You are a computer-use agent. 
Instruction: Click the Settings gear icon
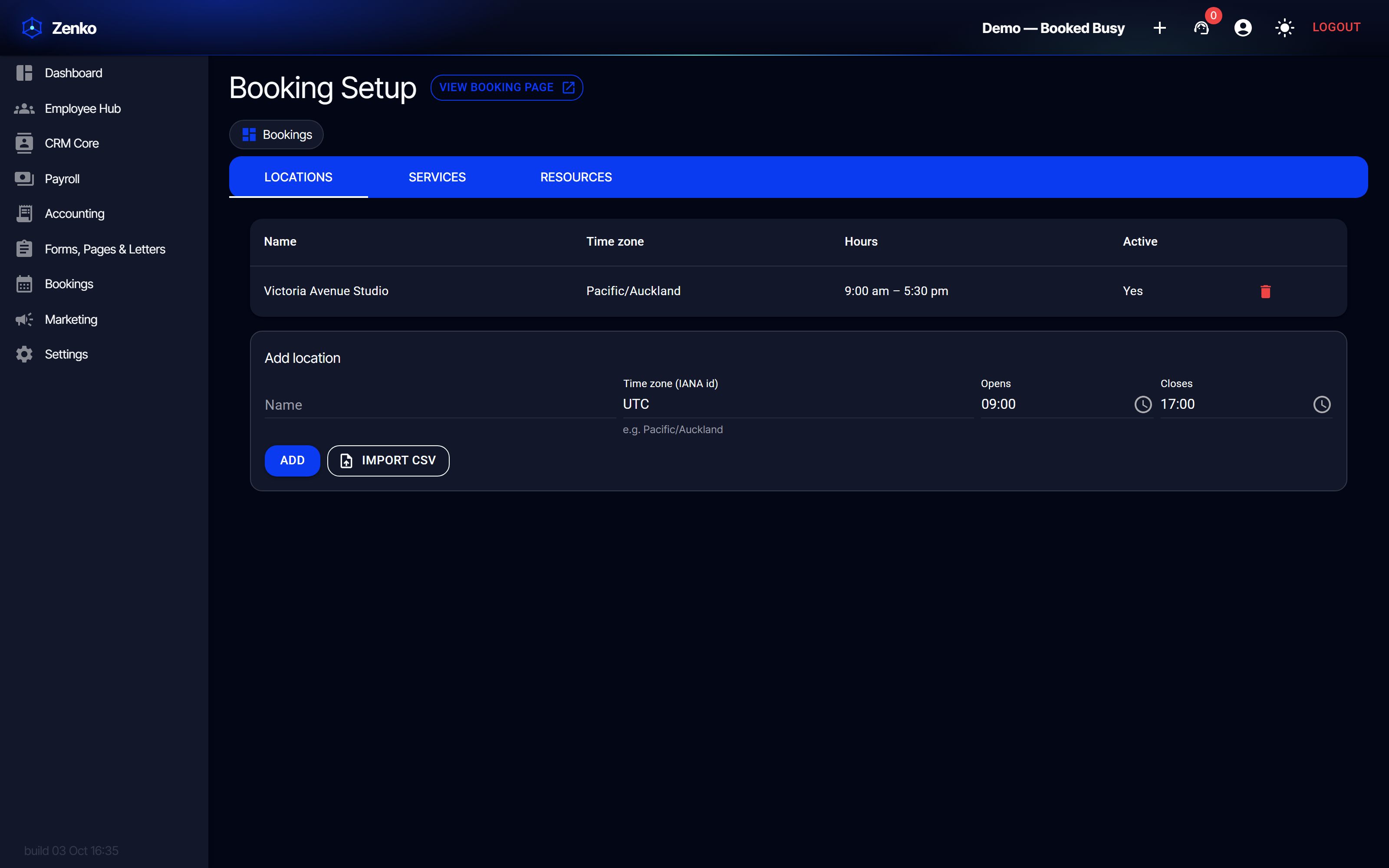24,354
